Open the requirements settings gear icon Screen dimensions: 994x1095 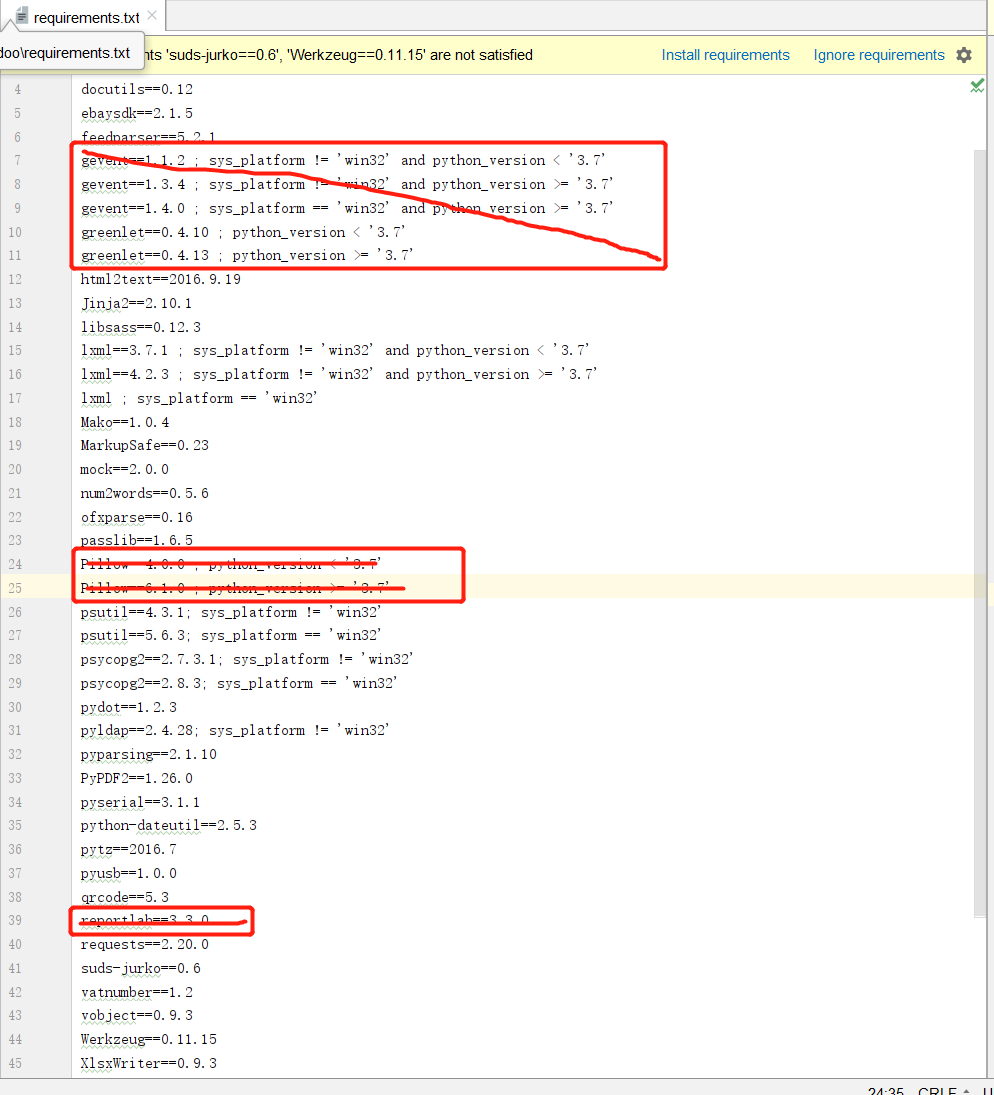[x=963, y=55]
